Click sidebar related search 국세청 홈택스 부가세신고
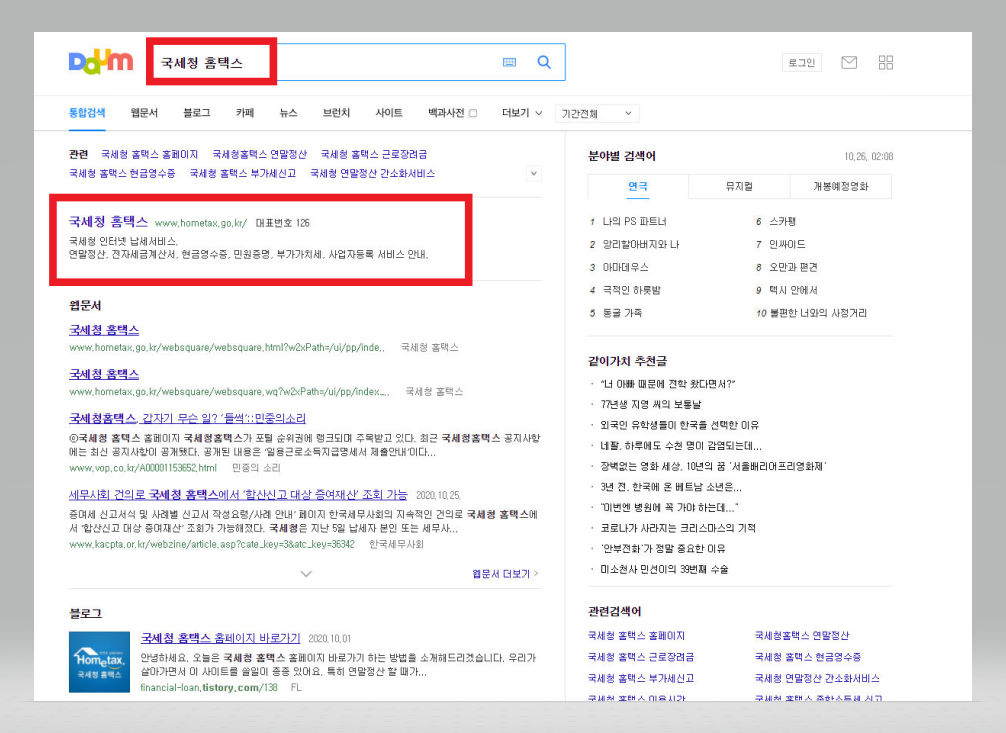Viewport: 1006px width, 733px height. (x=641, y=678)
